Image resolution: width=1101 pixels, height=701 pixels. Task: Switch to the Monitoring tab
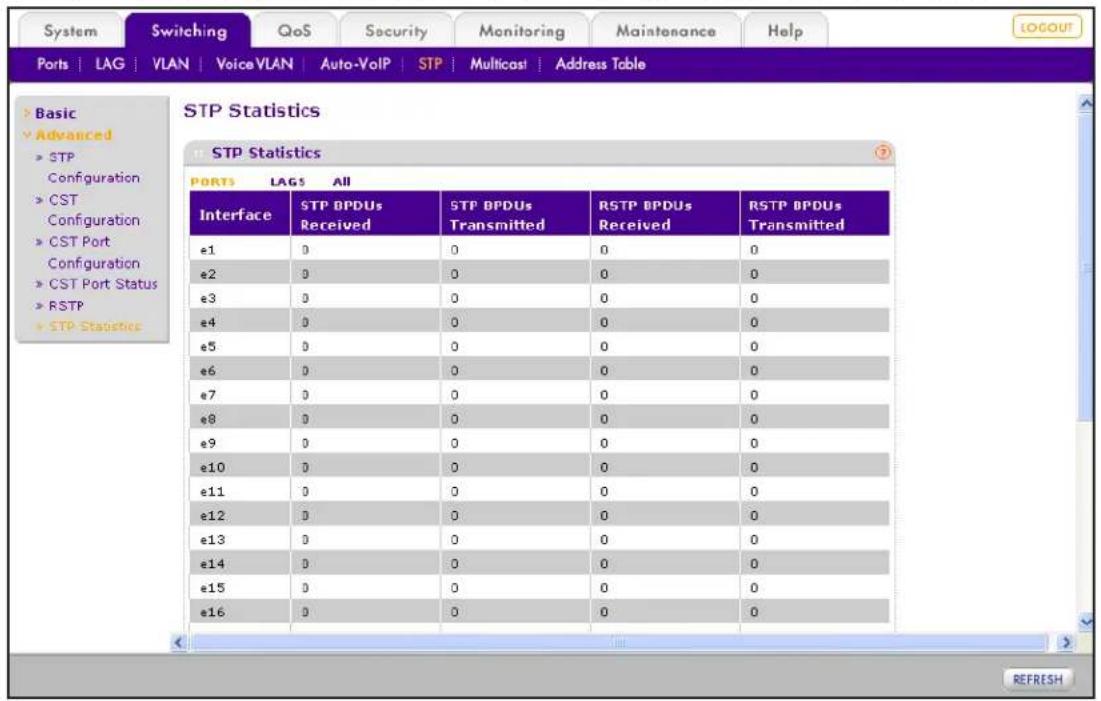(x=522, y=31)
